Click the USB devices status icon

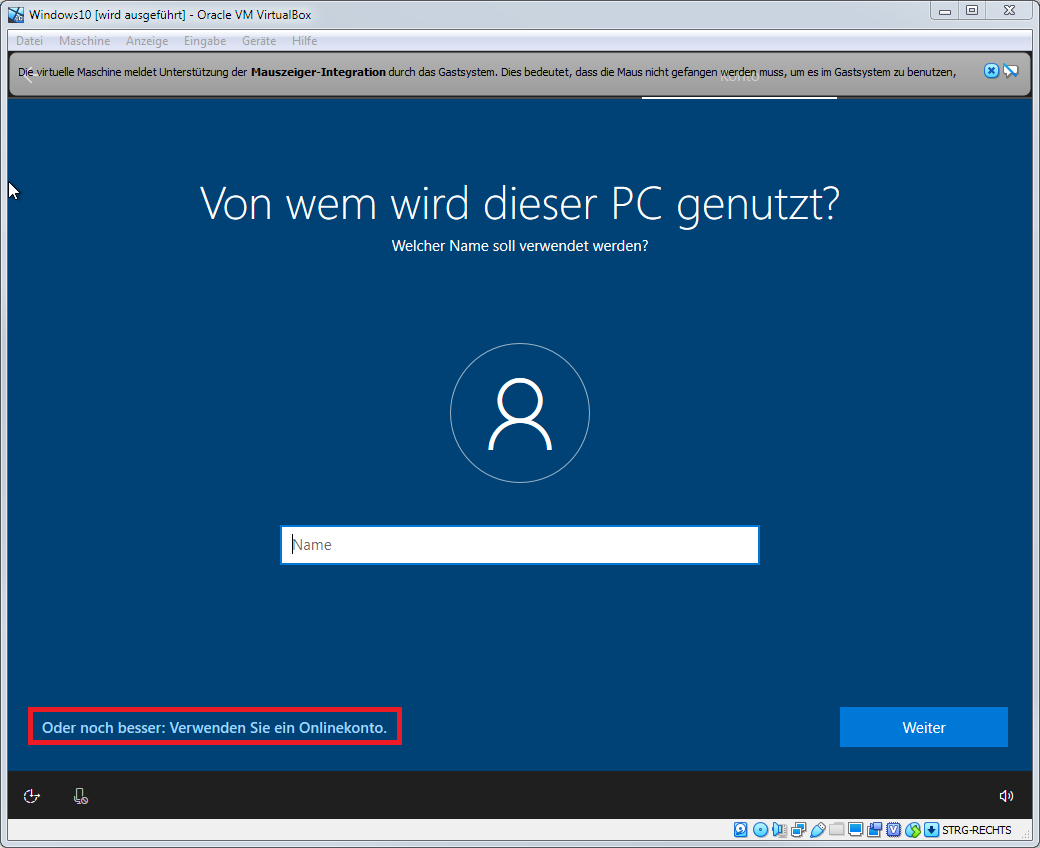tap(816, 830)
